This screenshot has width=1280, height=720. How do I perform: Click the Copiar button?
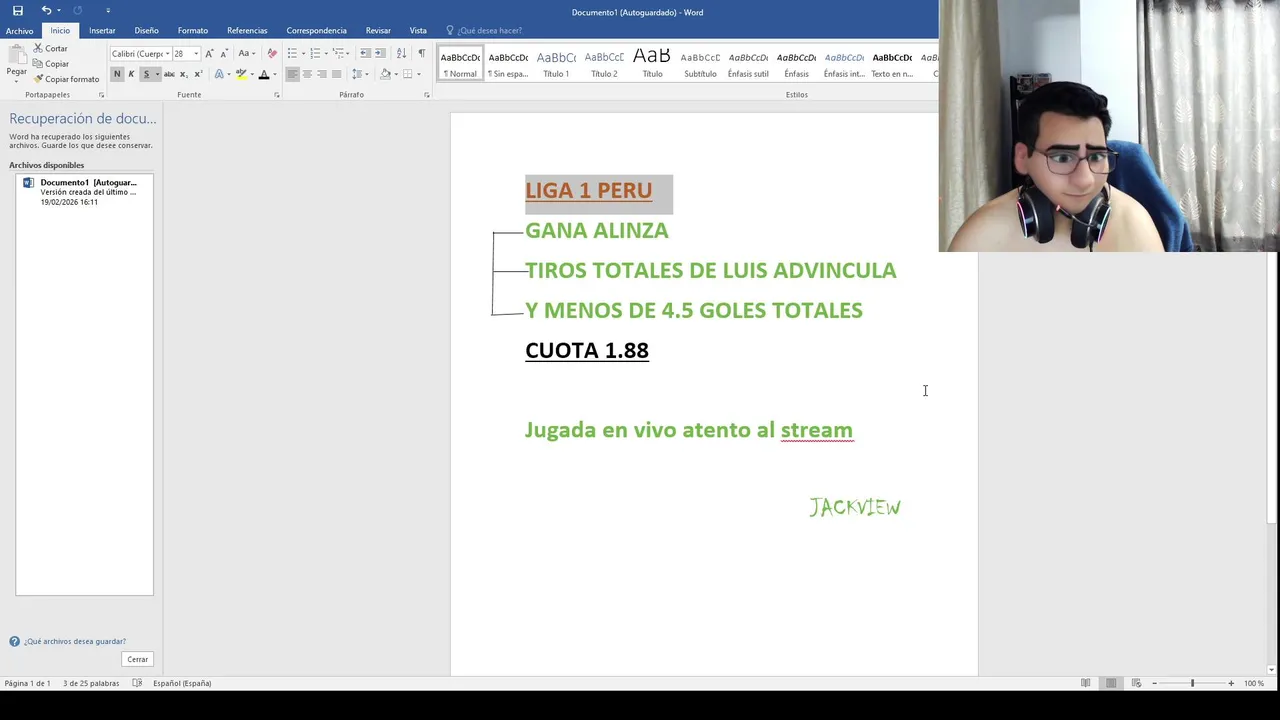(50, 64)
